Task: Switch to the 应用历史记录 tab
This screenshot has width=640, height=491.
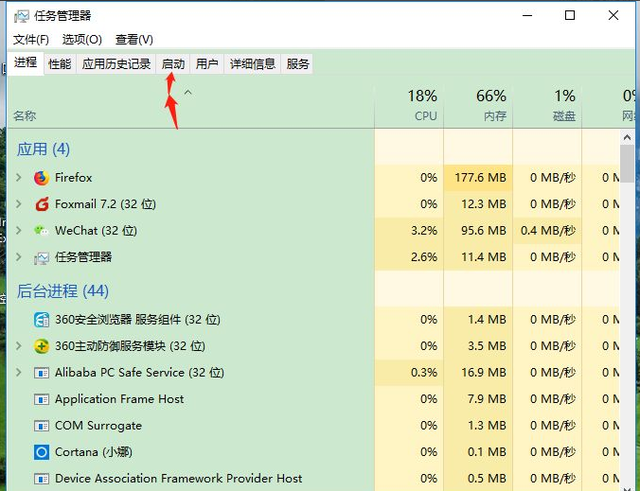Action: pyautogui.click(x=116, y=64)
